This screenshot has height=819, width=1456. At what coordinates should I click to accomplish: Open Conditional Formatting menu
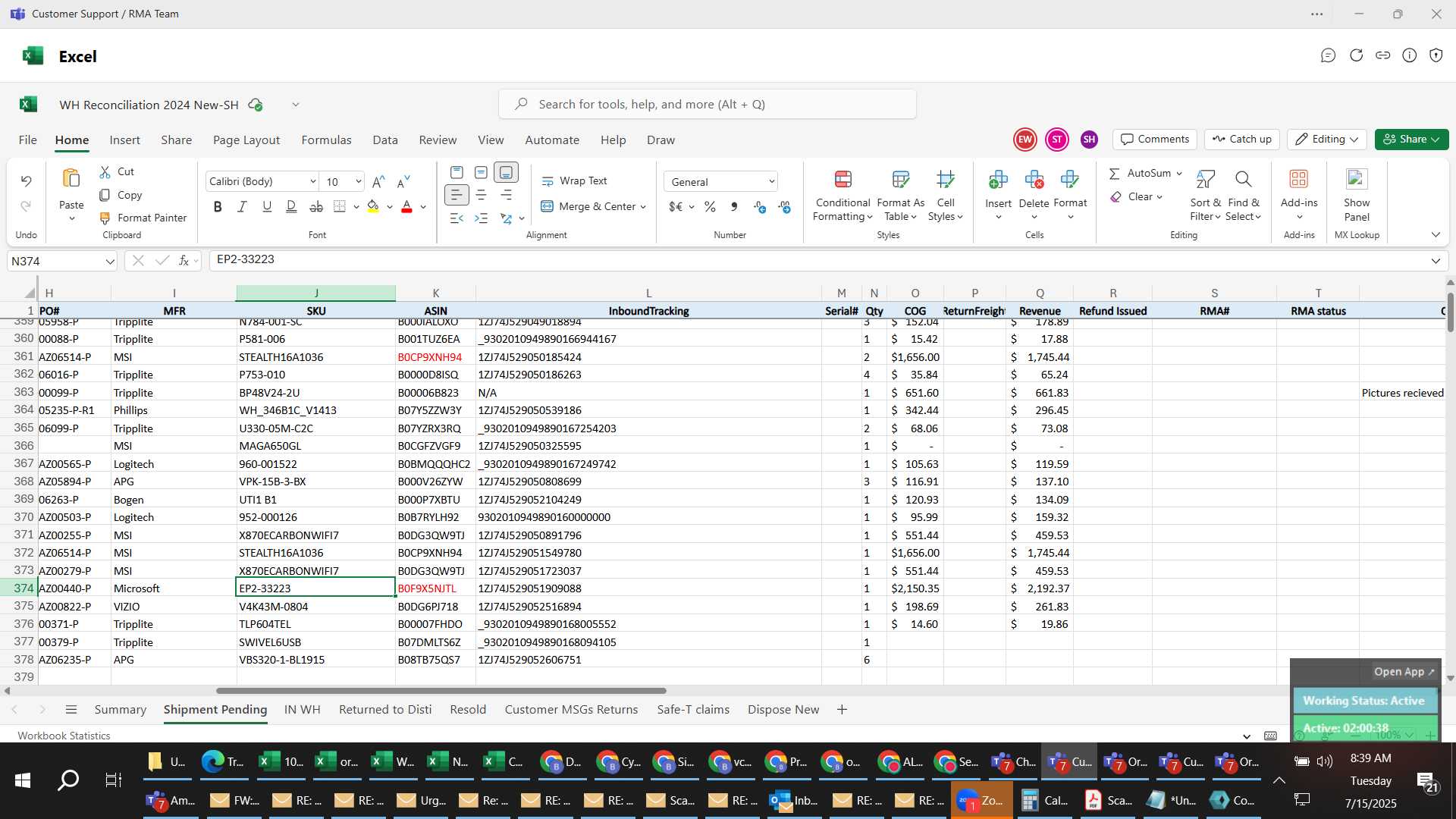(x=843, y=196)
